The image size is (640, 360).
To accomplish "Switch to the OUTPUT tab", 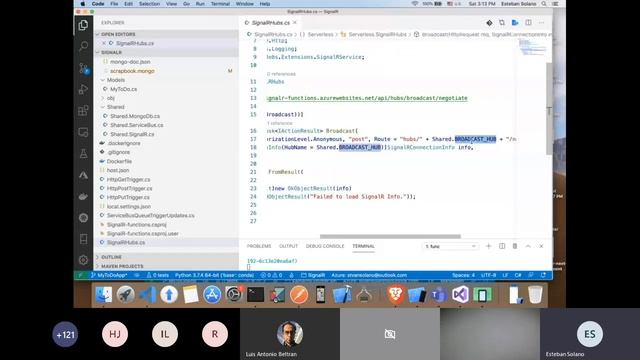I will click(x=288, y=246).
